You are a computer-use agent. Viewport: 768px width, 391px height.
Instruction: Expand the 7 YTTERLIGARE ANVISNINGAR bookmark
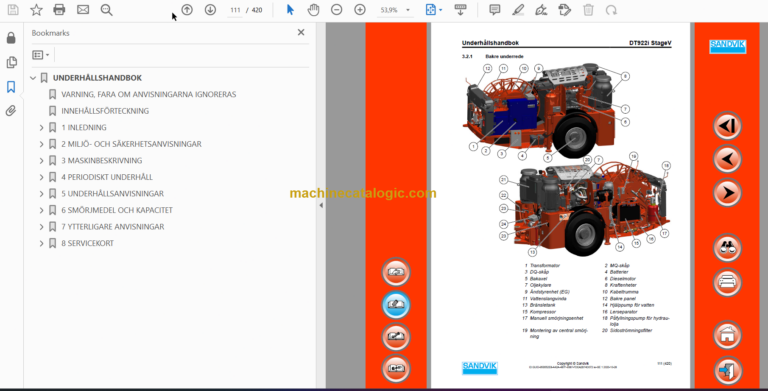[42, 227]
